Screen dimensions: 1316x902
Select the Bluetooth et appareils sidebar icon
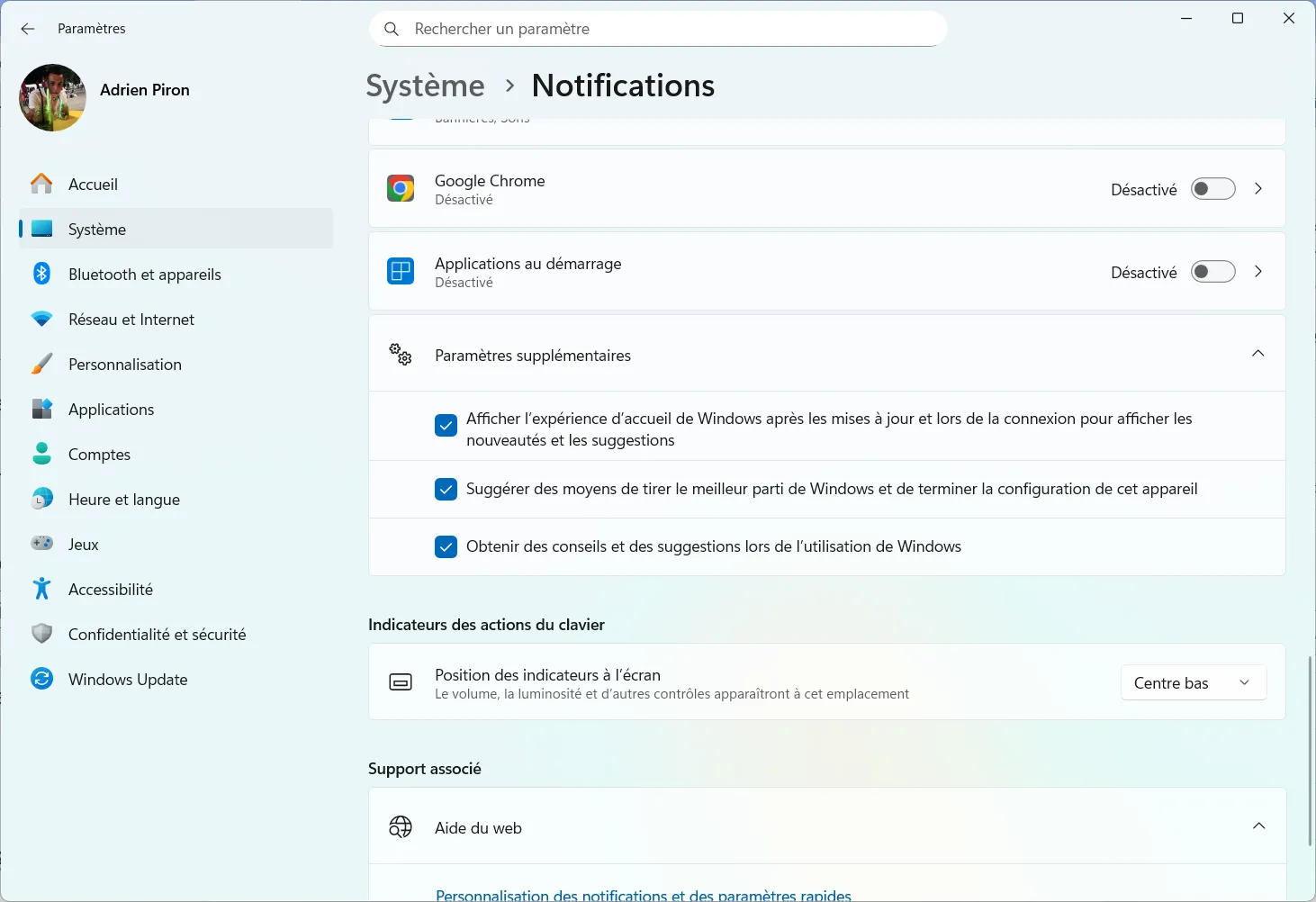pyautogui.click(x=41, y=274)
